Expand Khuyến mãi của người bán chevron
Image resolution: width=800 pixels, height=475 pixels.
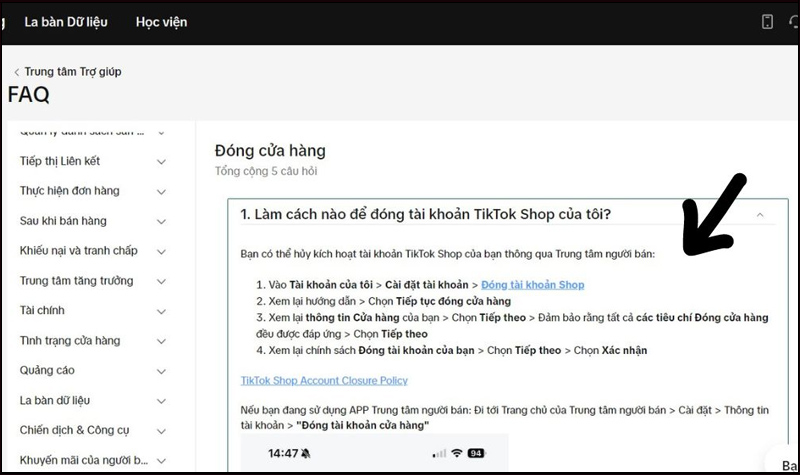[x=161, y=461]
